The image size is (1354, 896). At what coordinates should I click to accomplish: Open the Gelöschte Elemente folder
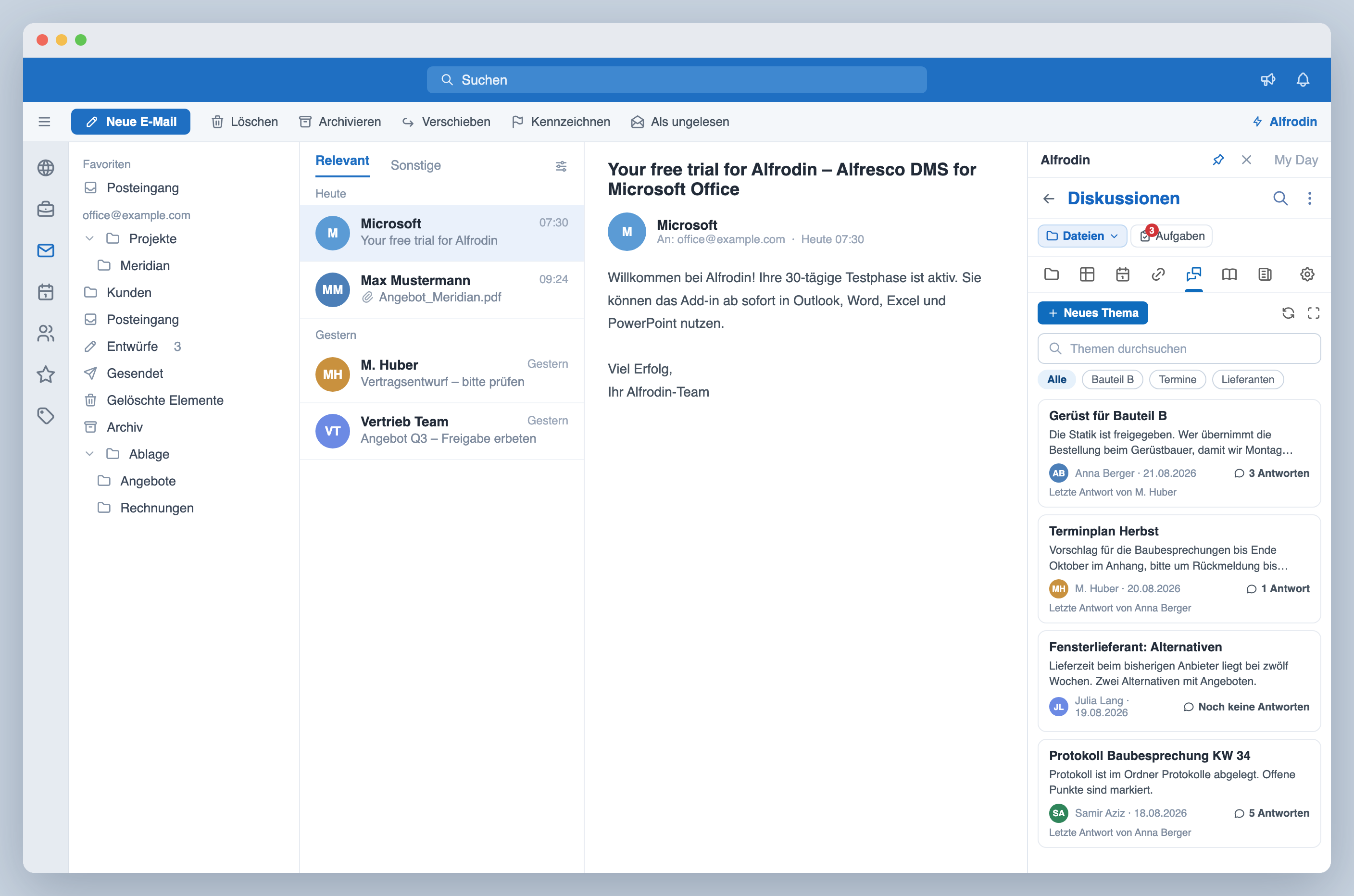click(x=153, y=400)
